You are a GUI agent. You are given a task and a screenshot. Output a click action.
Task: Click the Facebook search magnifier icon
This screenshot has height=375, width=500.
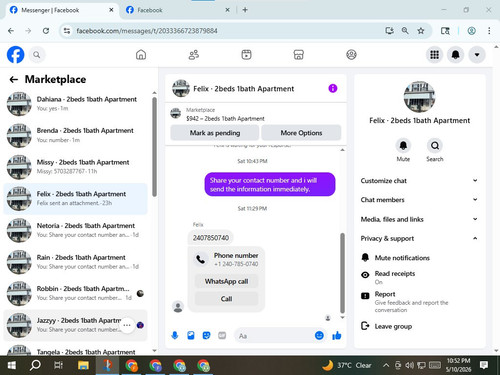[x=37, y=55]
